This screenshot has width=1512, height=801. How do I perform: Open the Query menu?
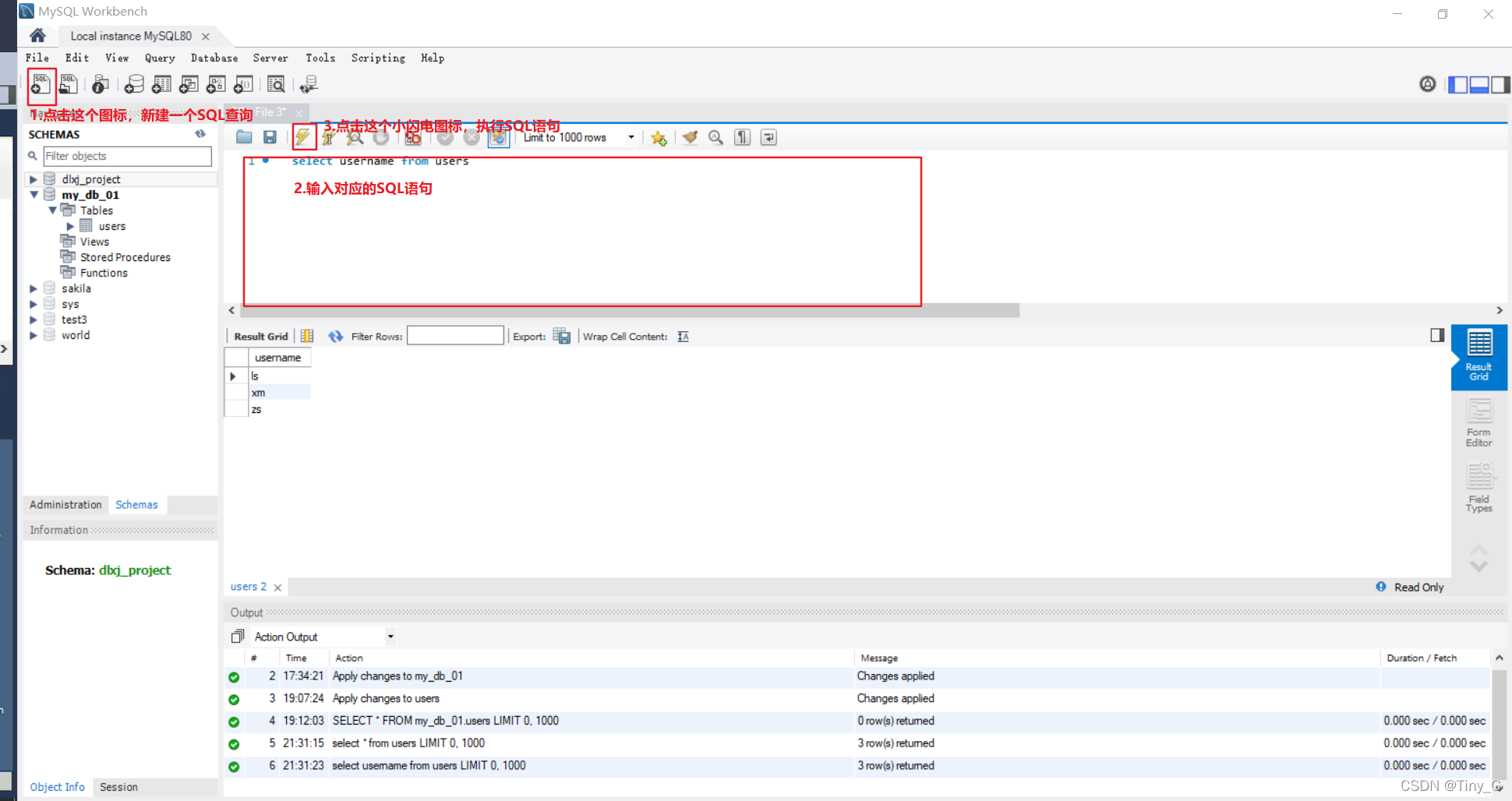pos(160,58)
